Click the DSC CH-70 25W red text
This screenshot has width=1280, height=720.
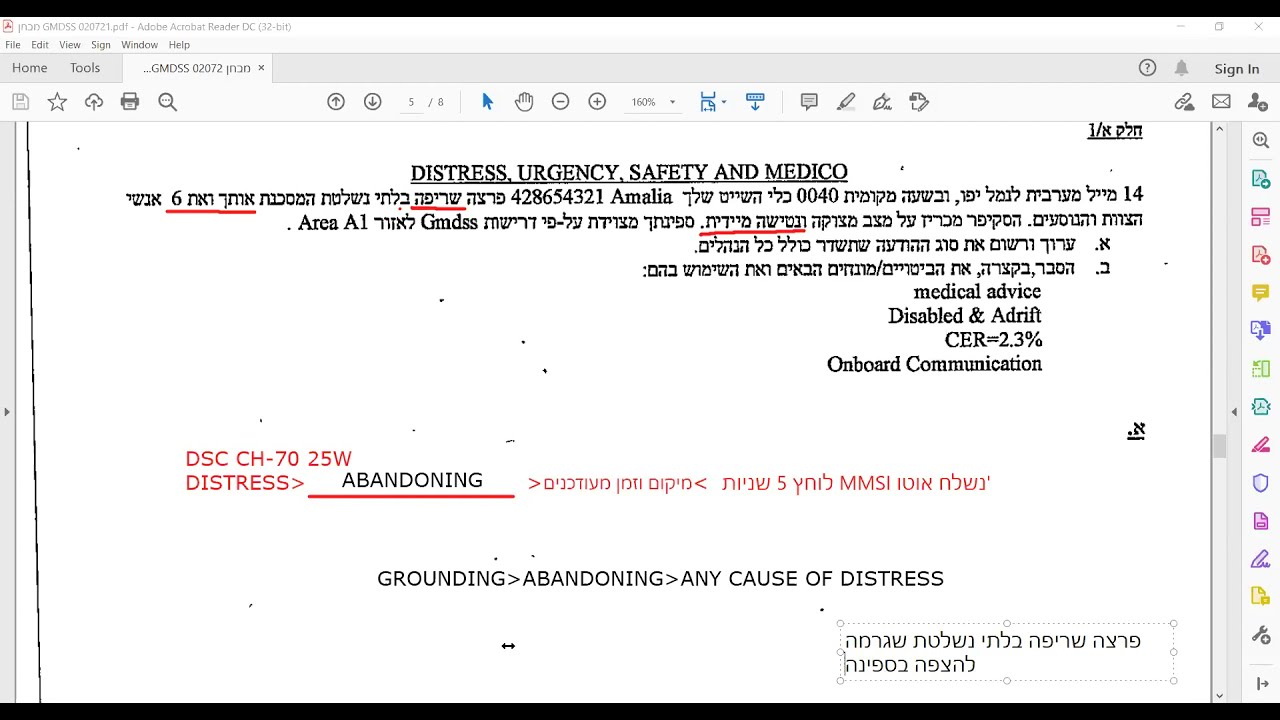pos(268,459)
